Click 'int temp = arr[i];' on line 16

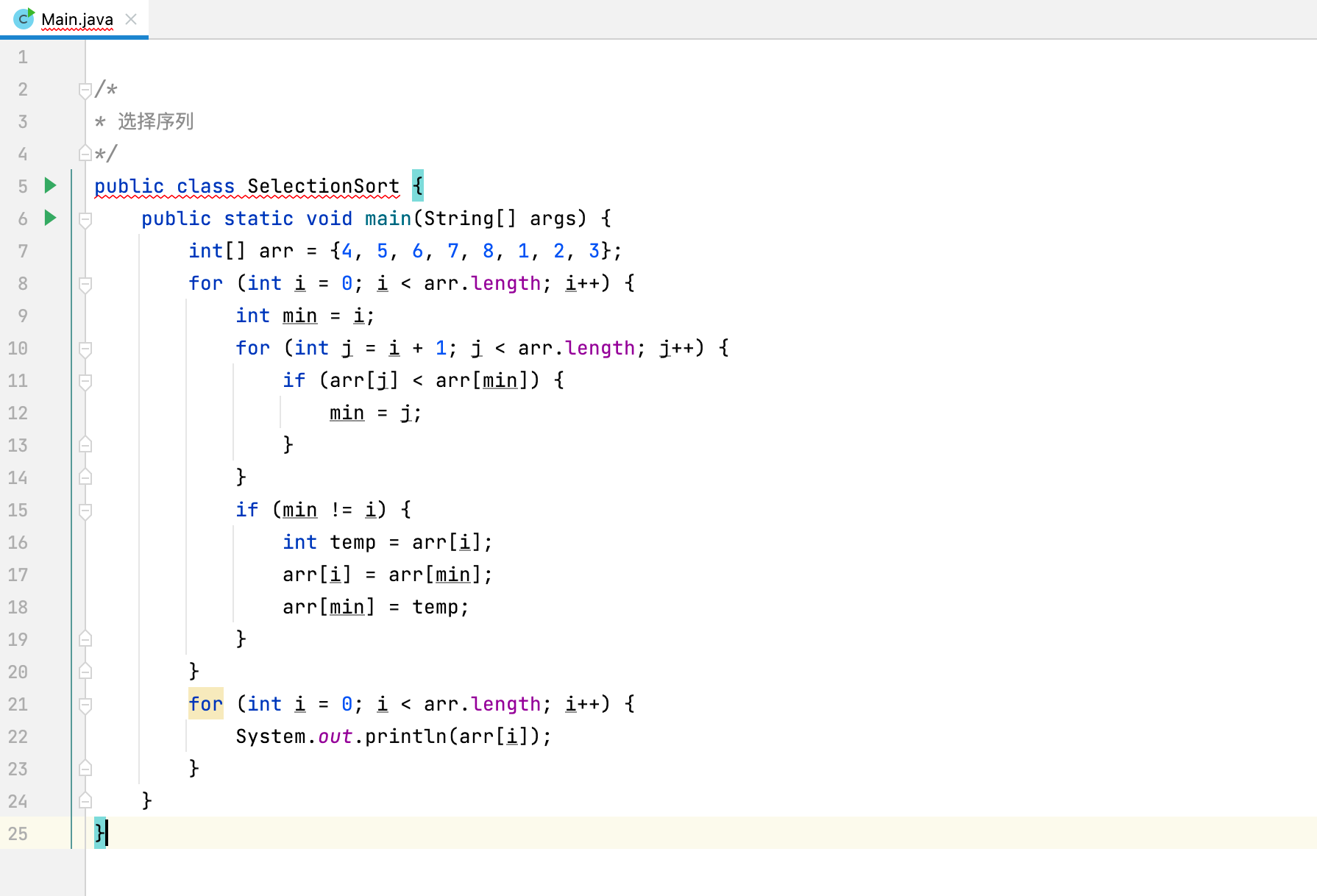387,542
